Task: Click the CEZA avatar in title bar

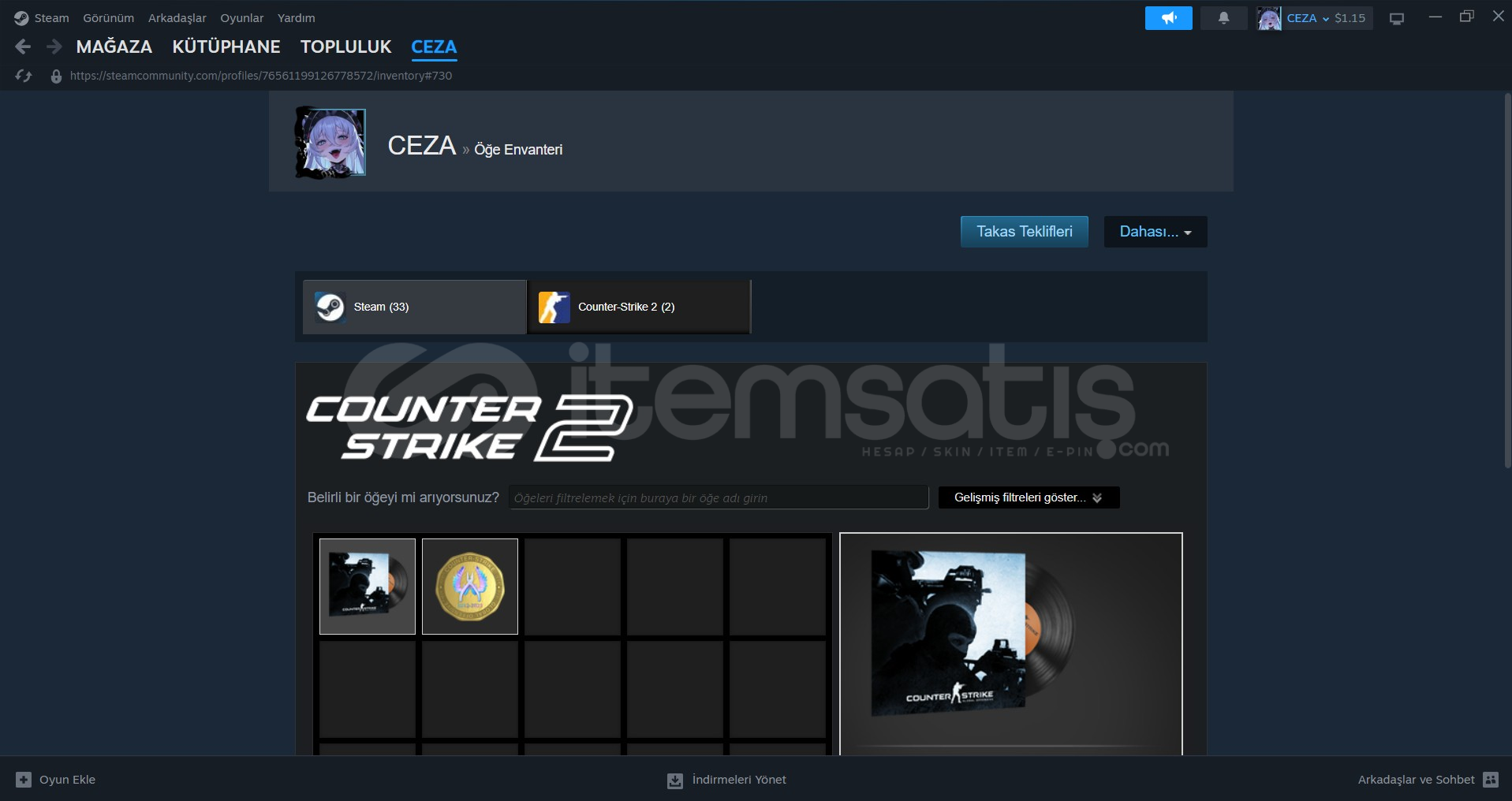Action: [x=1269, y=18]
